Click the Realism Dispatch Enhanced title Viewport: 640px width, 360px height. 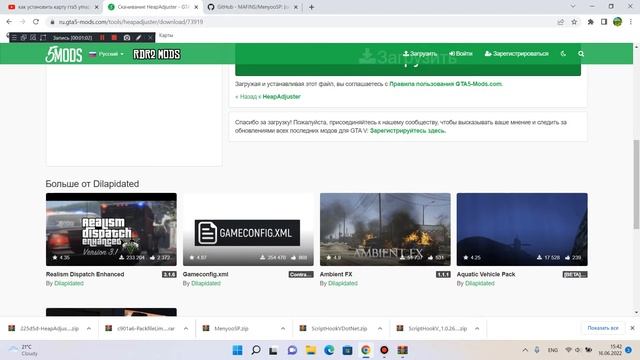(85, 274)
